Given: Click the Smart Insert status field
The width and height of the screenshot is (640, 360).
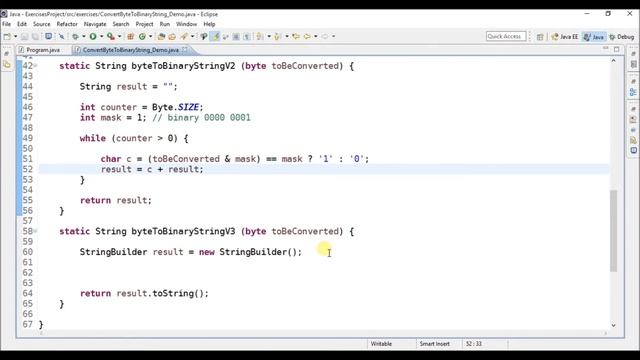Looking at the screenshot, I should pyautogui.click(x=434, y=344).
